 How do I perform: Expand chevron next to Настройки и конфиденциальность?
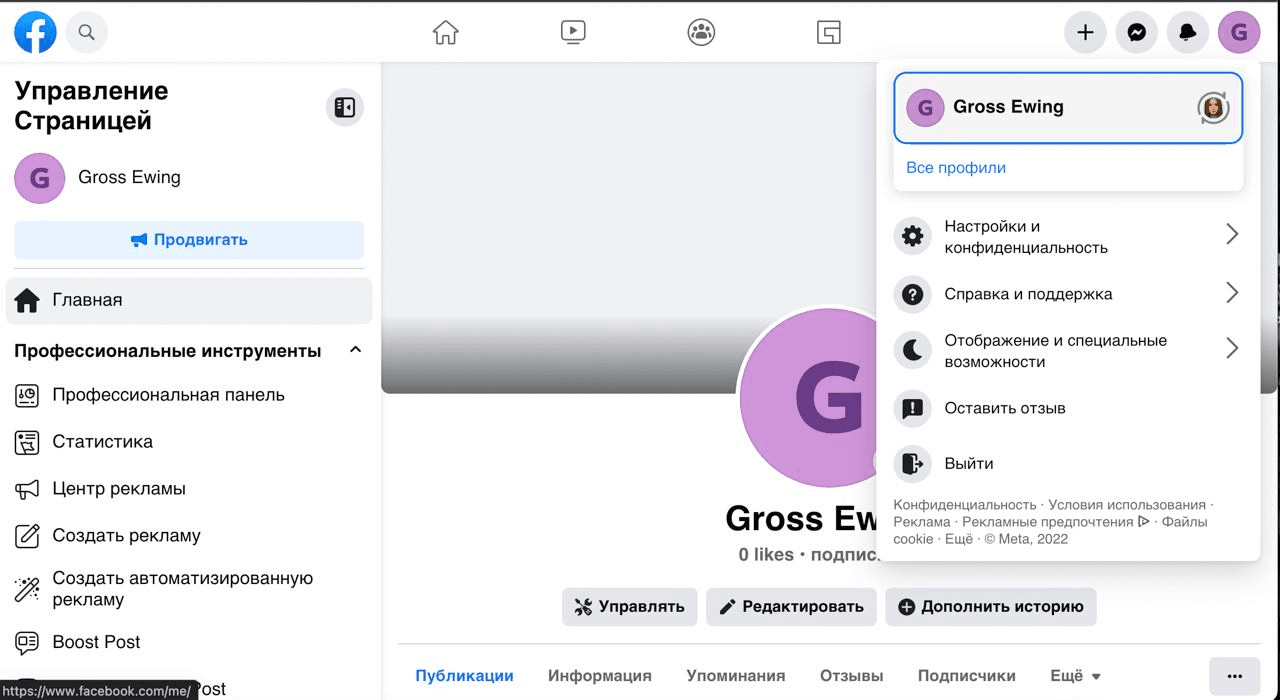(1232, 234)
